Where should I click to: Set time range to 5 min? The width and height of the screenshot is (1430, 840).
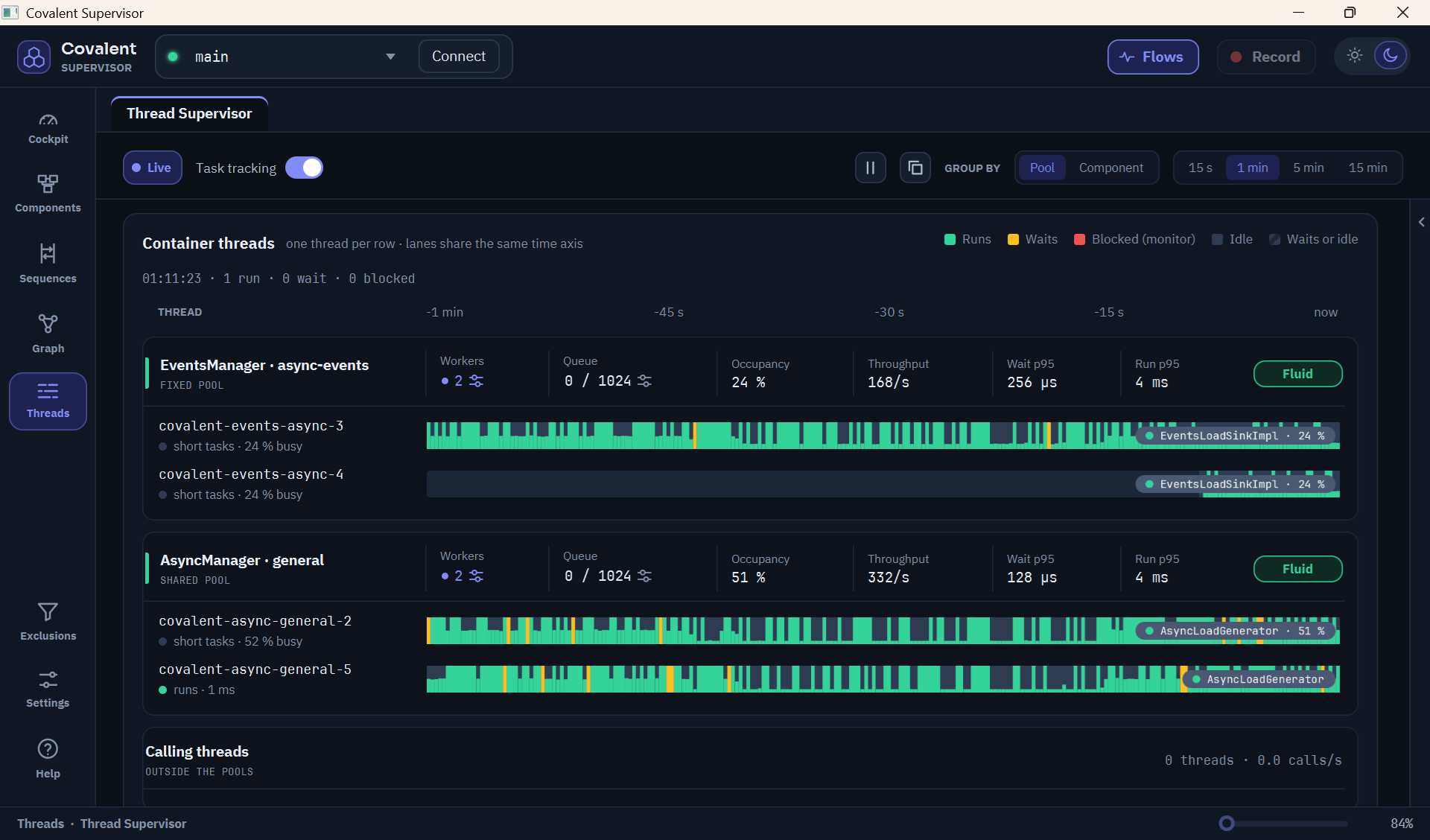[1308, 168]
